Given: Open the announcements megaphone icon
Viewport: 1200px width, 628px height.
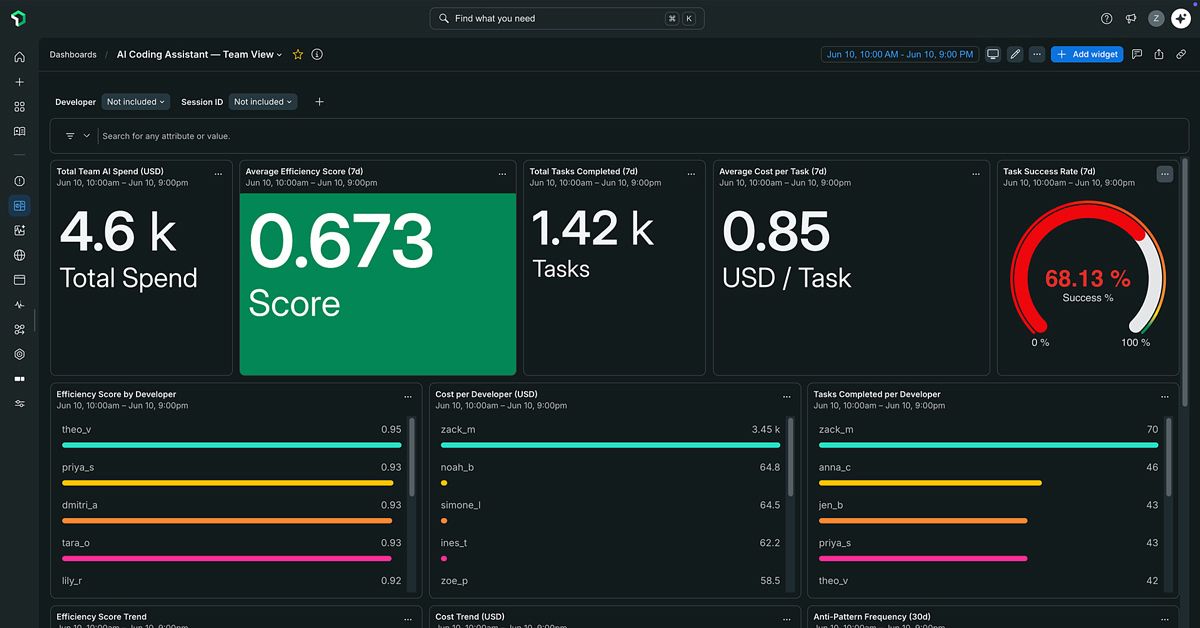Looking at the screenshot, I should click(1131, 18).
